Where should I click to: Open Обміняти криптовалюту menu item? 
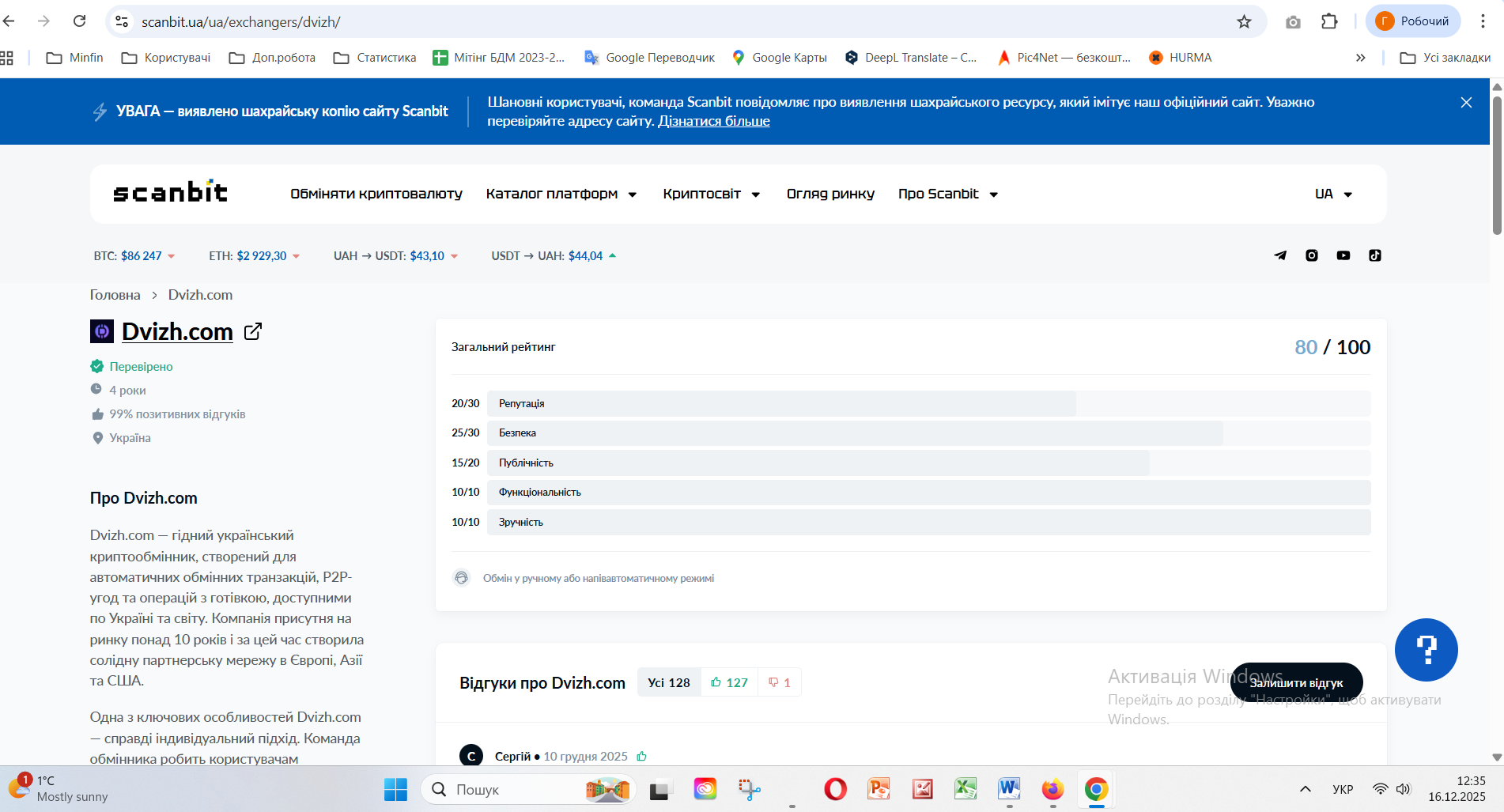(x=376, y=195)
